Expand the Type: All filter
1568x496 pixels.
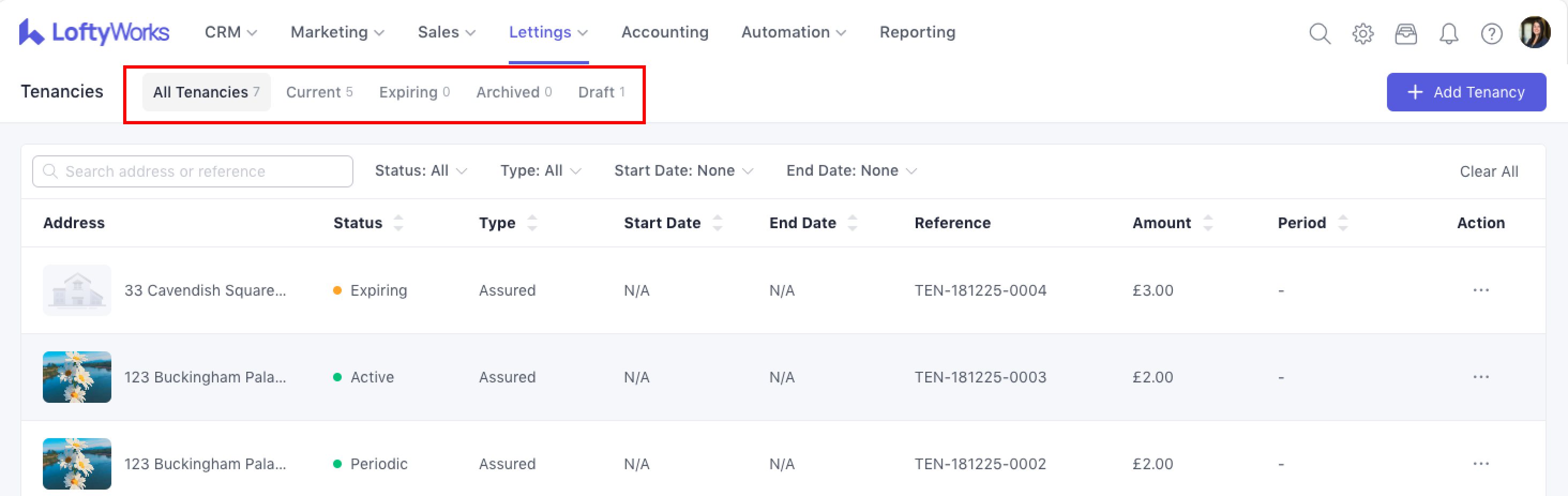[540, 171]
